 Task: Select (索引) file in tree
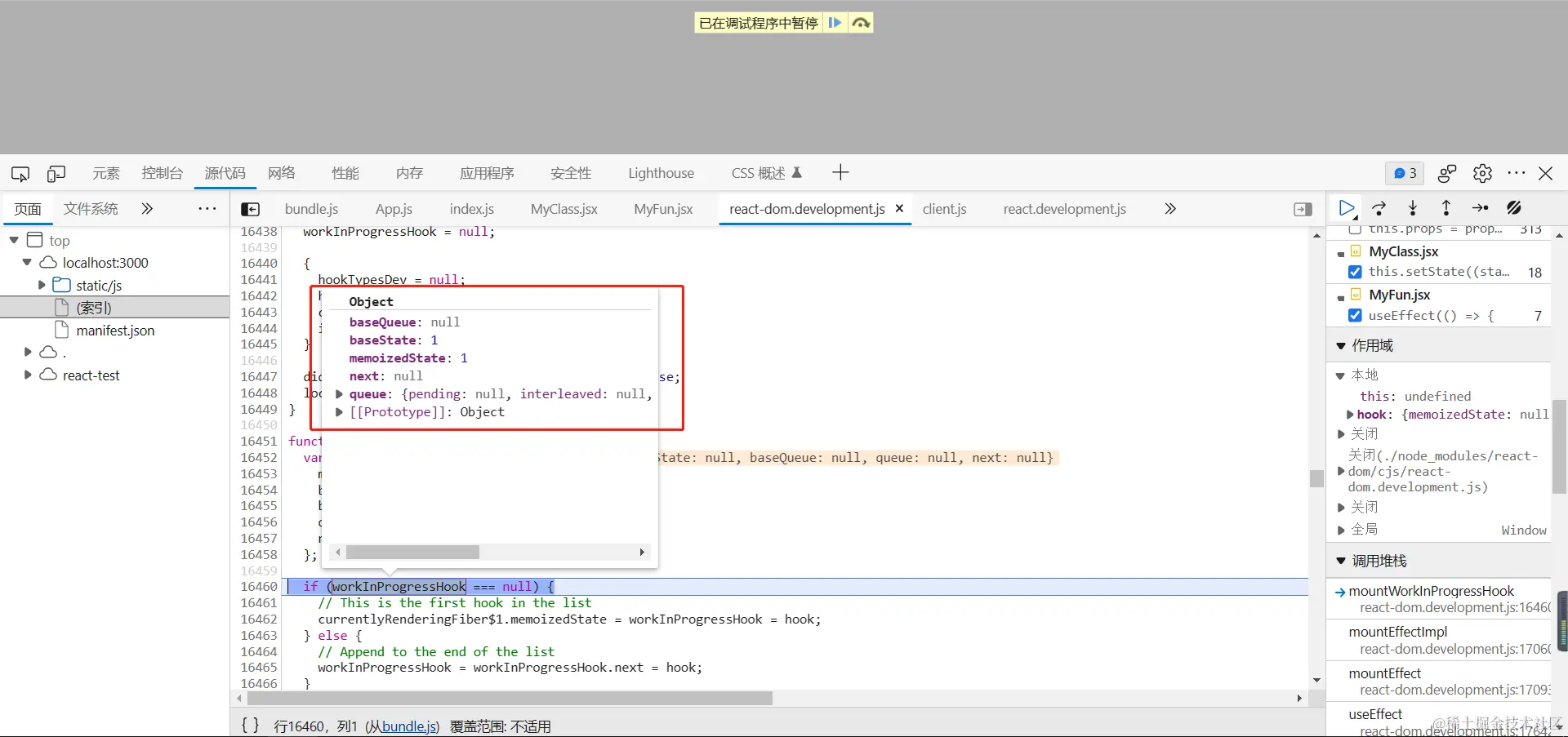click(x=94, y=308)
